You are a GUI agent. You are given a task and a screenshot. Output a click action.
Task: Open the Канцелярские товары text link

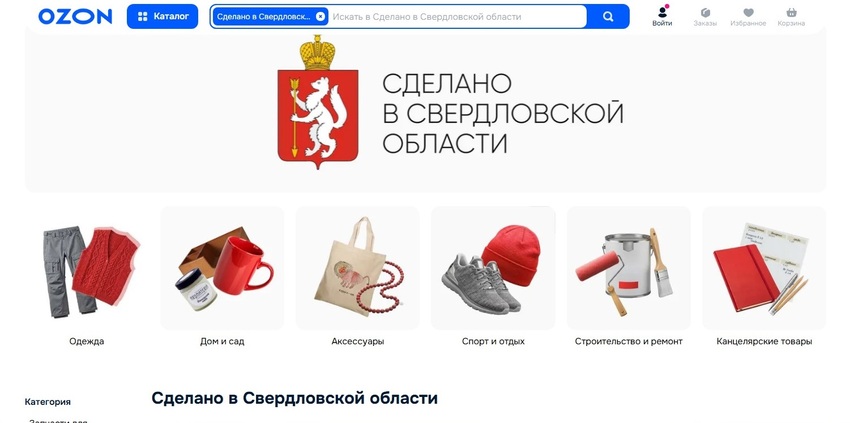pos(764,342)
